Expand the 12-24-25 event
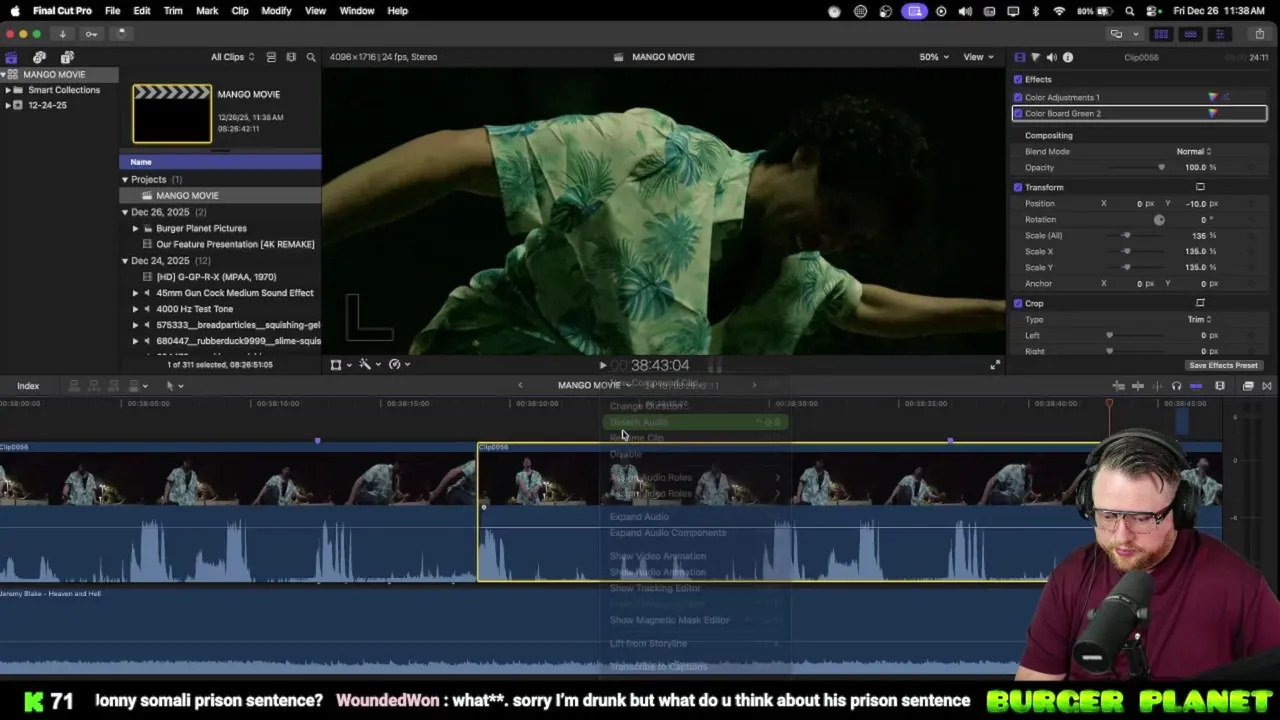This screenshot has width=1280, height=720. coord(8,105)
